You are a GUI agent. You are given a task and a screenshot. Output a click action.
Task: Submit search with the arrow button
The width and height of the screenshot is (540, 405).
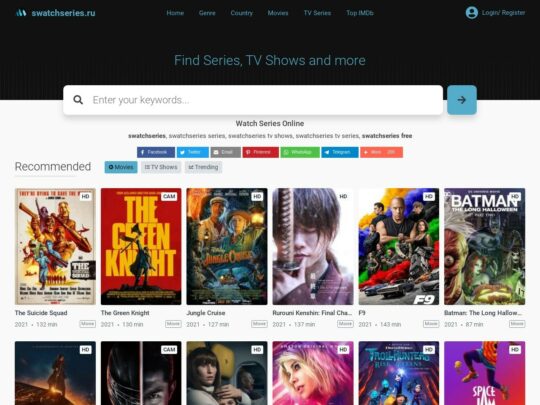click(462, 100)
